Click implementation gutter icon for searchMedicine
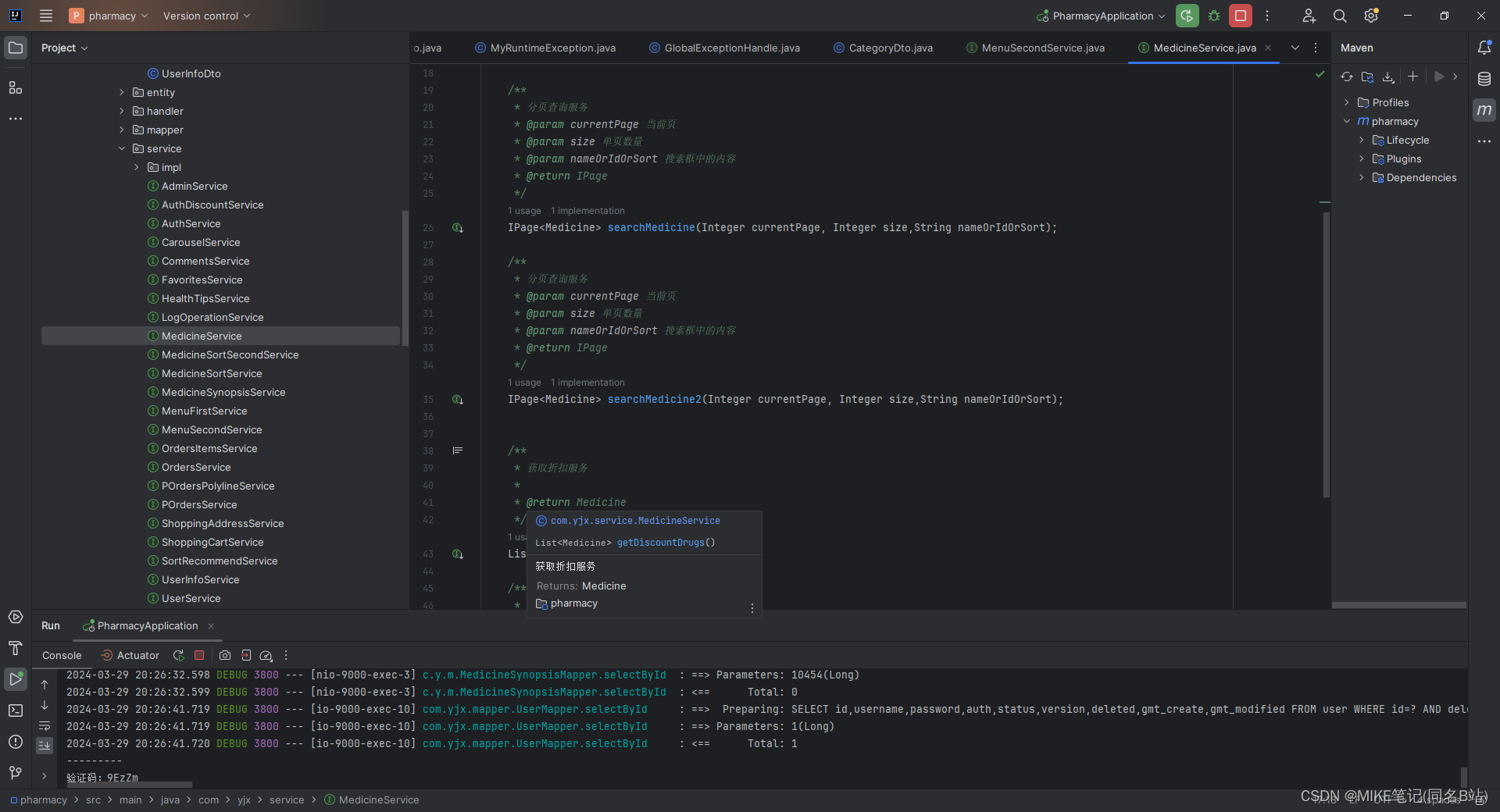Image resolution: width=1500 pixels, height=812 pixels. click(458, 228)
